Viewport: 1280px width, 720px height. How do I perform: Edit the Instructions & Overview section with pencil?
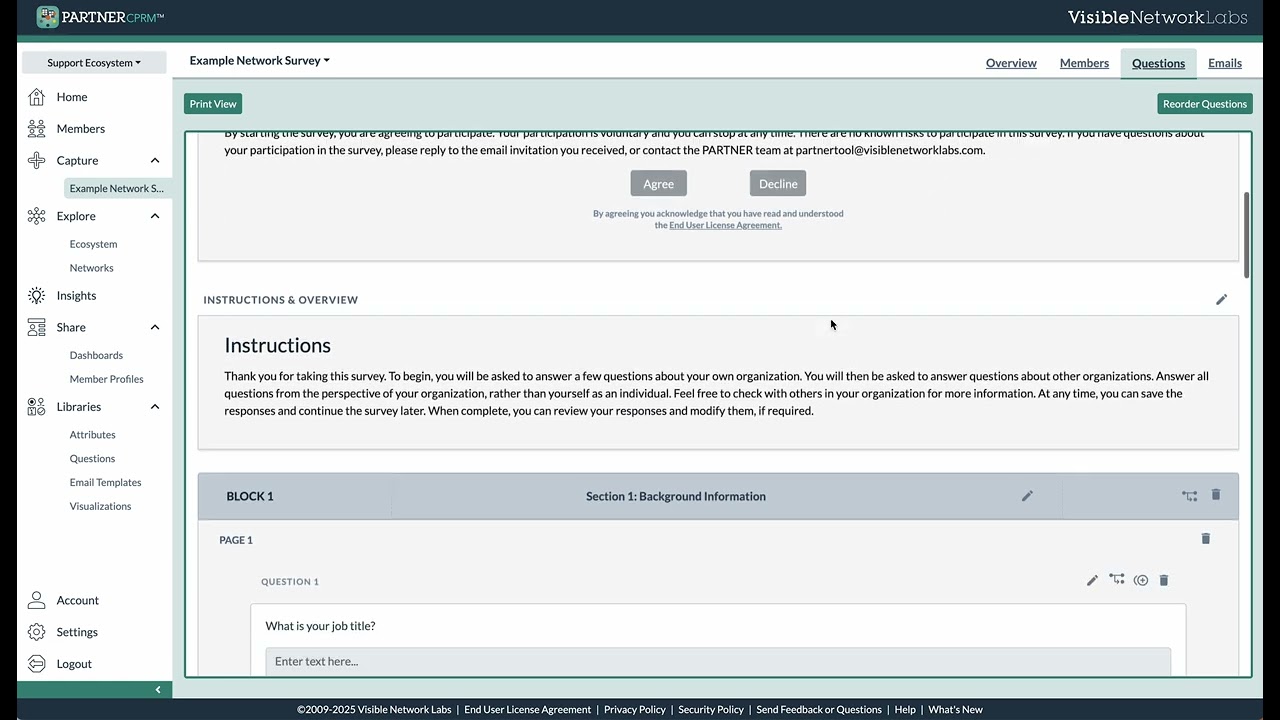click(1221, 300)
